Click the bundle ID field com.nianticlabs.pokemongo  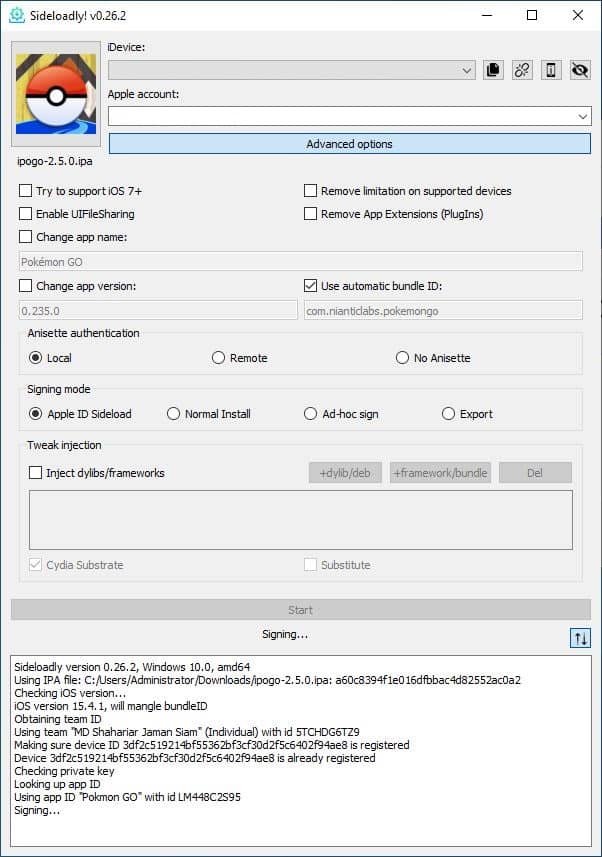point(443,311)
